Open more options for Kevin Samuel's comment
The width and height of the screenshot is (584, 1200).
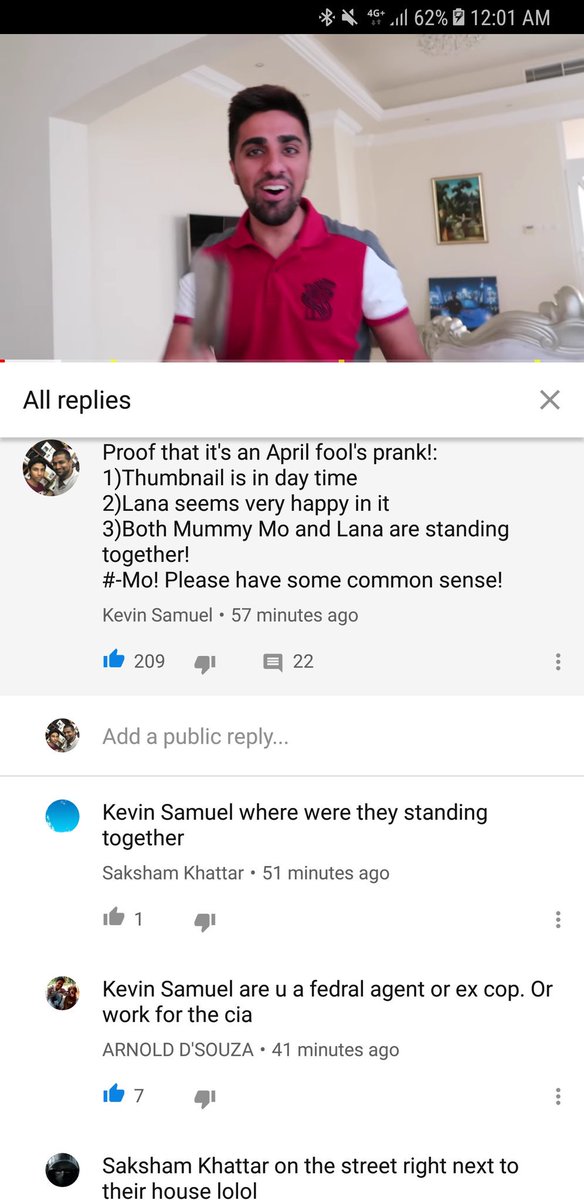[x=558, y=662]
